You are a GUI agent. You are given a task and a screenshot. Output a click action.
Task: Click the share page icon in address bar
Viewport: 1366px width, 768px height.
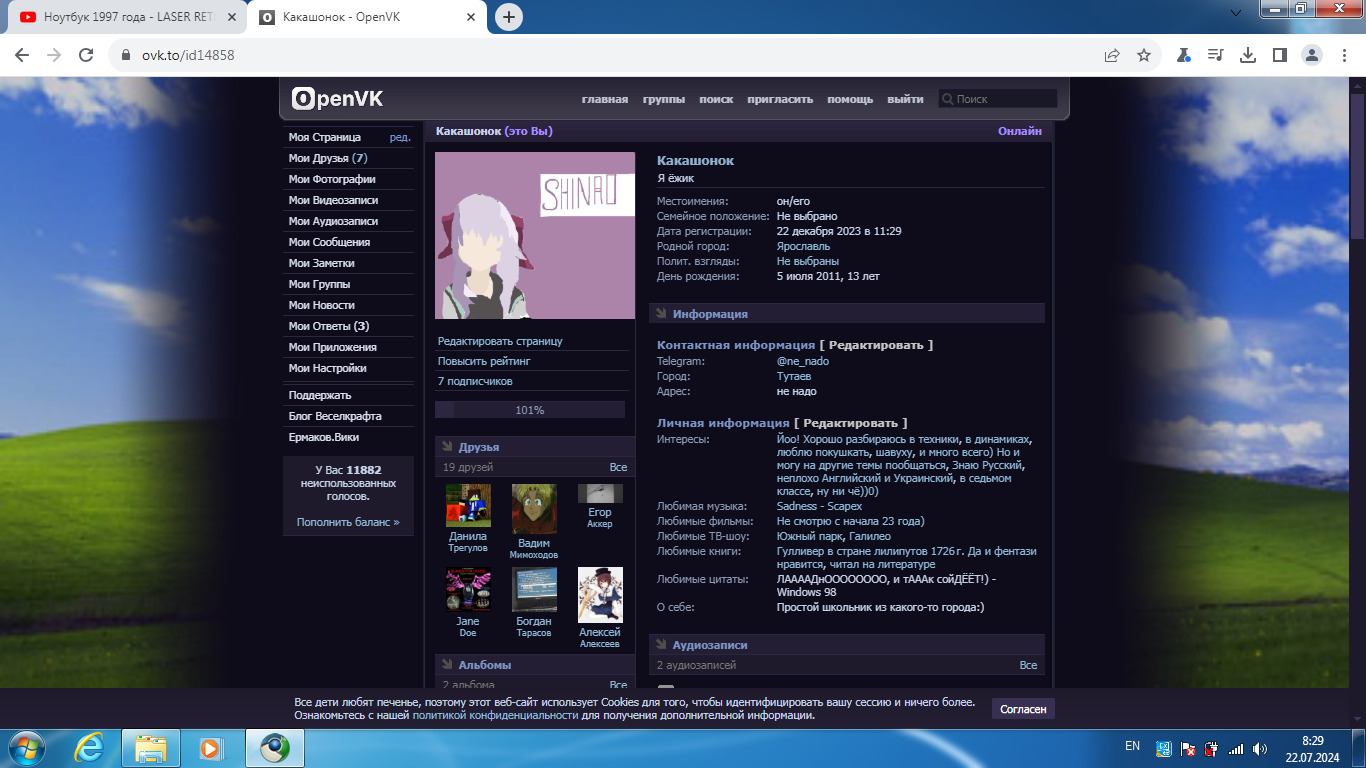click(x=1111, y=55)
